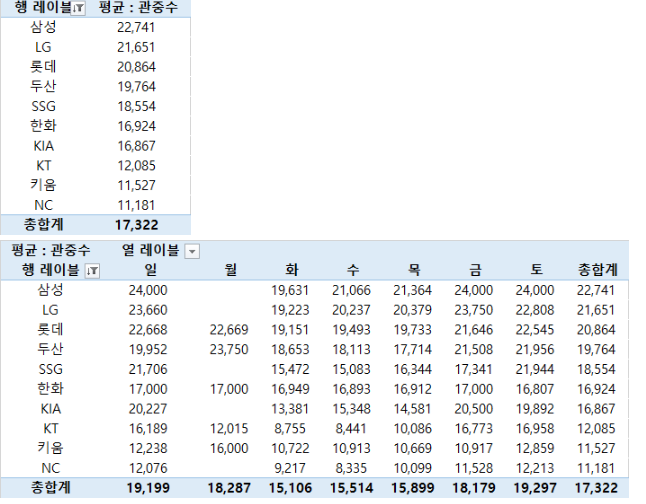Click lower table 평균 : 관중수 corner label

tap(50, 250)
